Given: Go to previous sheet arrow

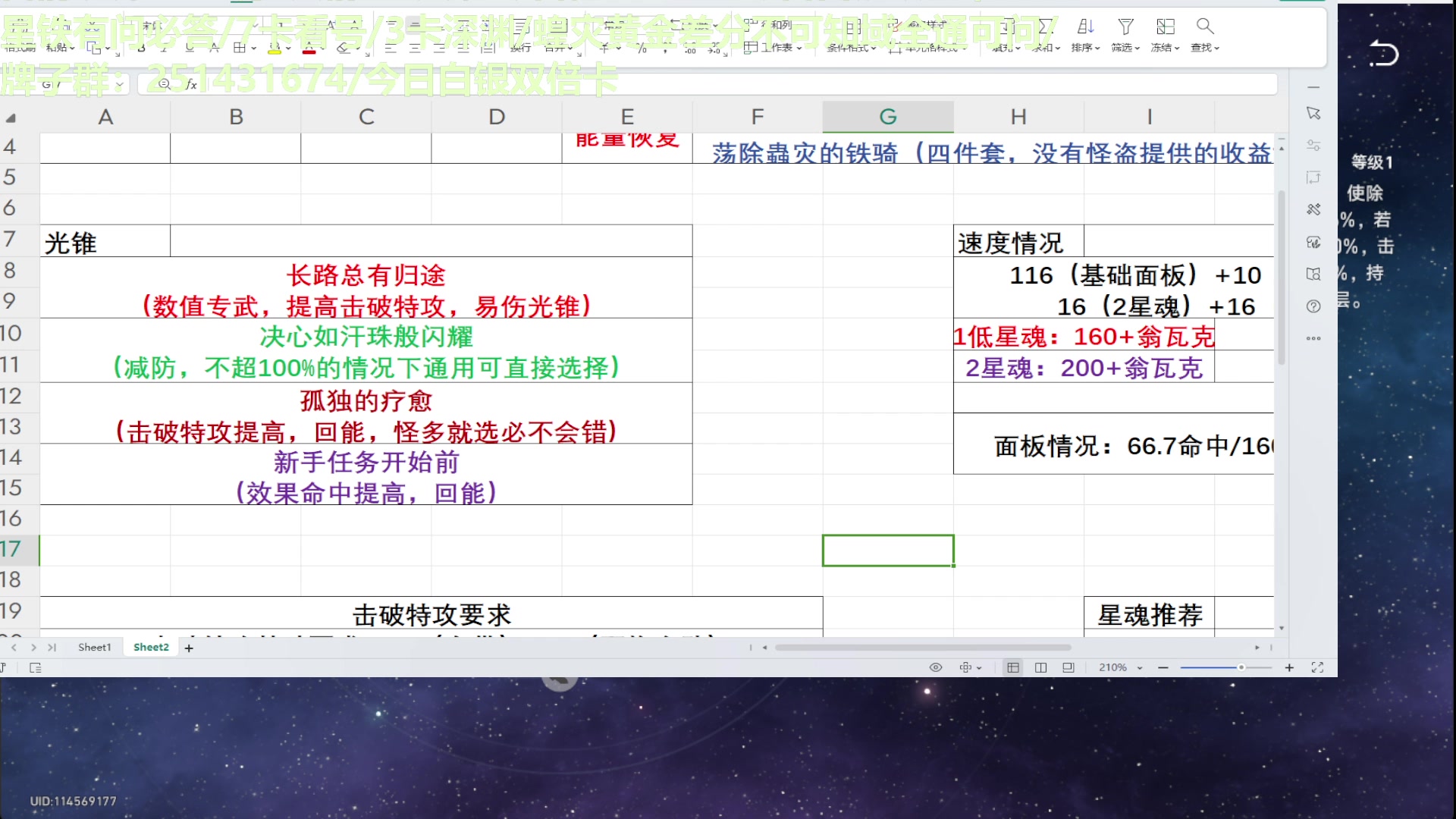Looking at the screenshot, I should (x=14, y=648).
